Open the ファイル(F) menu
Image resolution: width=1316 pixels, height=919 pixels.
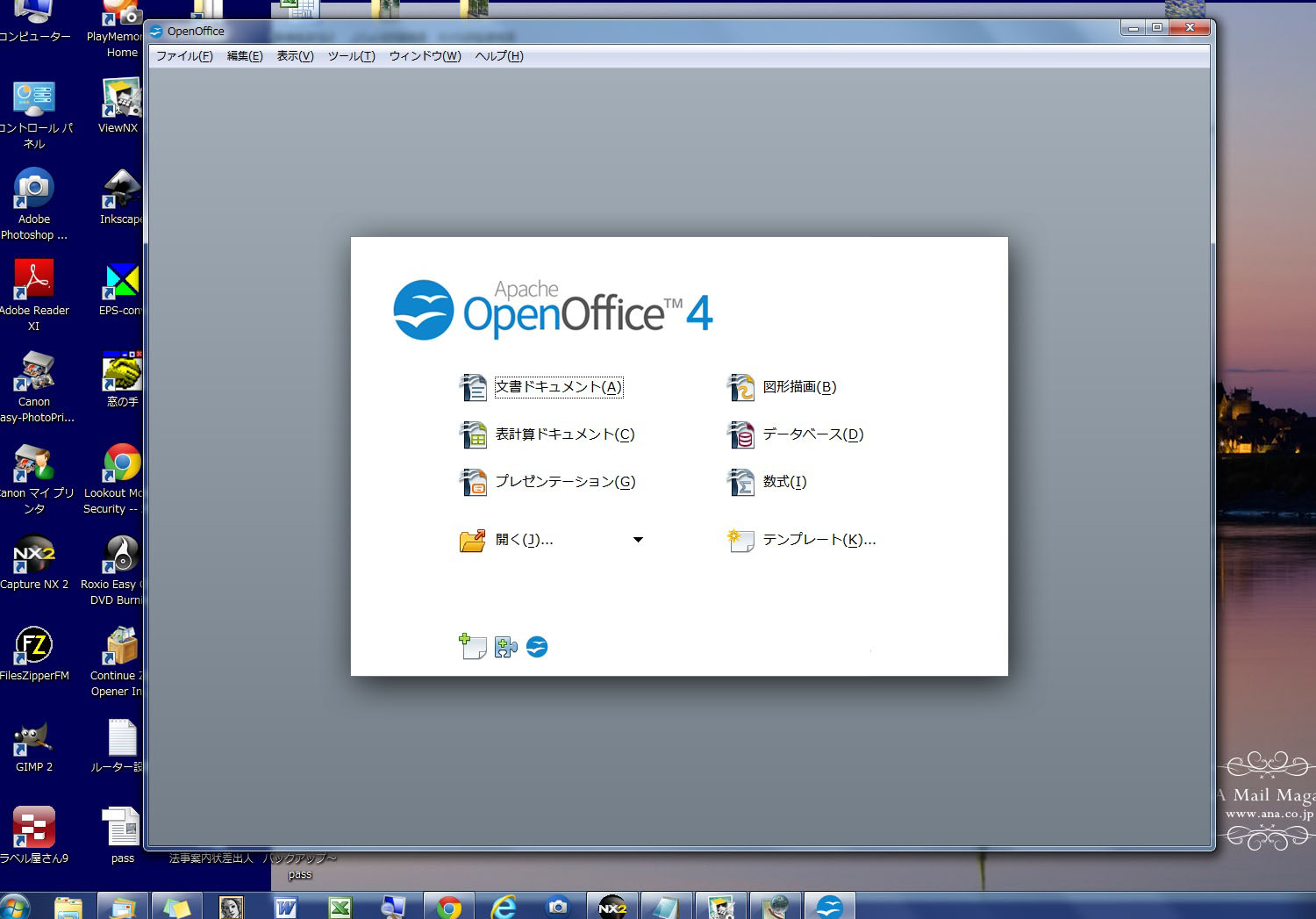click(184, 56)
